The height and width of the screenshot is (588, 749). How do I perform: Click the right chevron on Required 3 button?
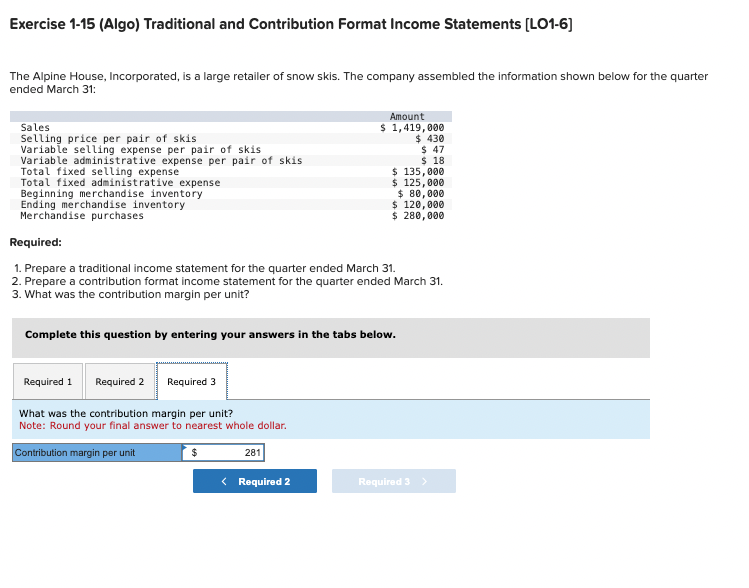click(x=424, y=481)
